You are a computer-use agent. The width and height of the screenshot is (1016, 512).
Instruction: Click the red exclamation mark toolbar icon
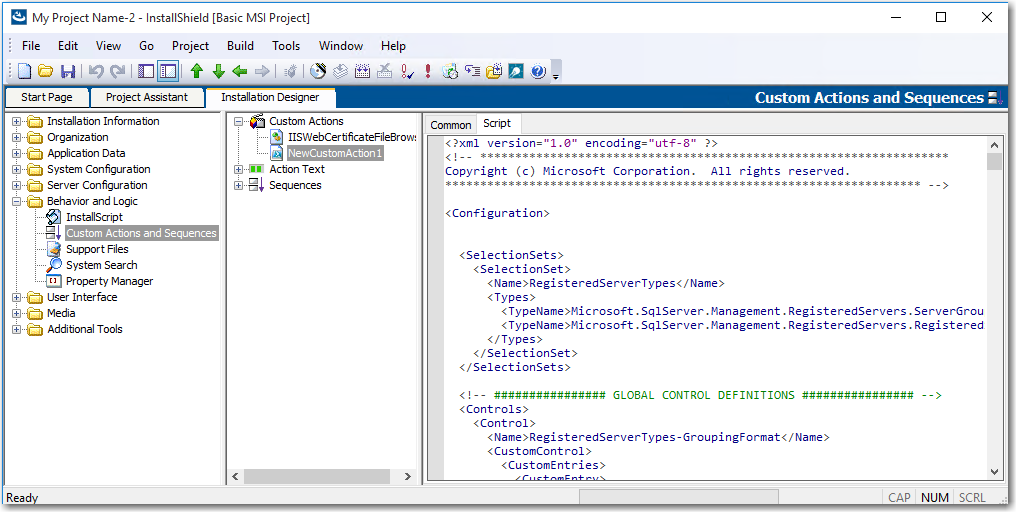point(428,71)
